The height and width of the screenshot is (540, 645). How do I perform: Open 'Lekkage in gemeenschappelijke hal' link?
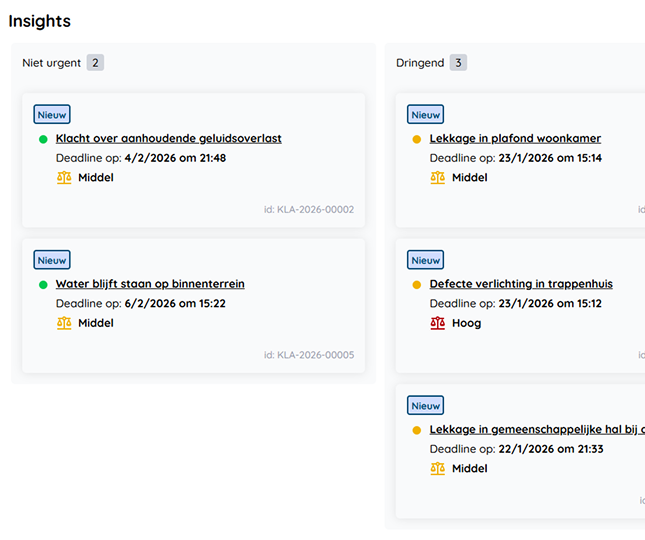536,429
